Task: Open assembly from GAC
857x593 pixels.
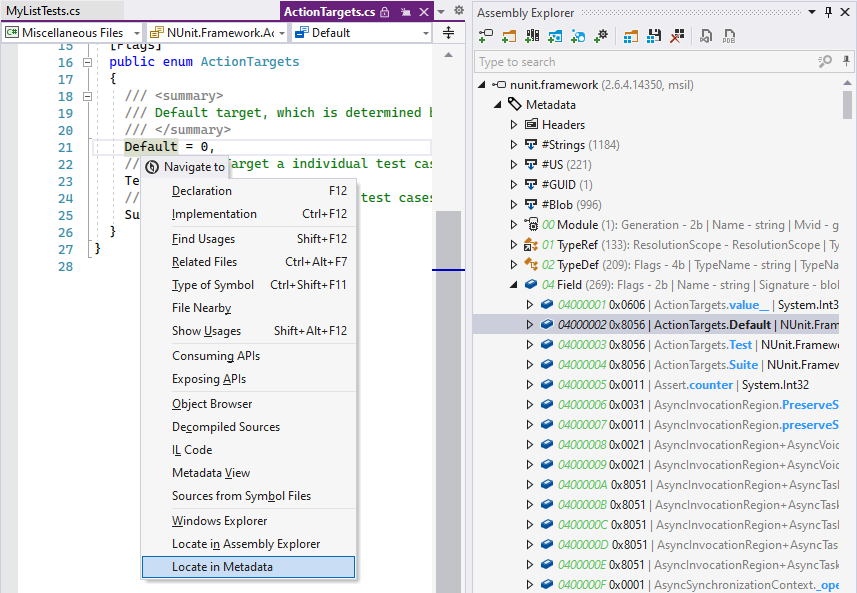Action: (x=533, y=35)
